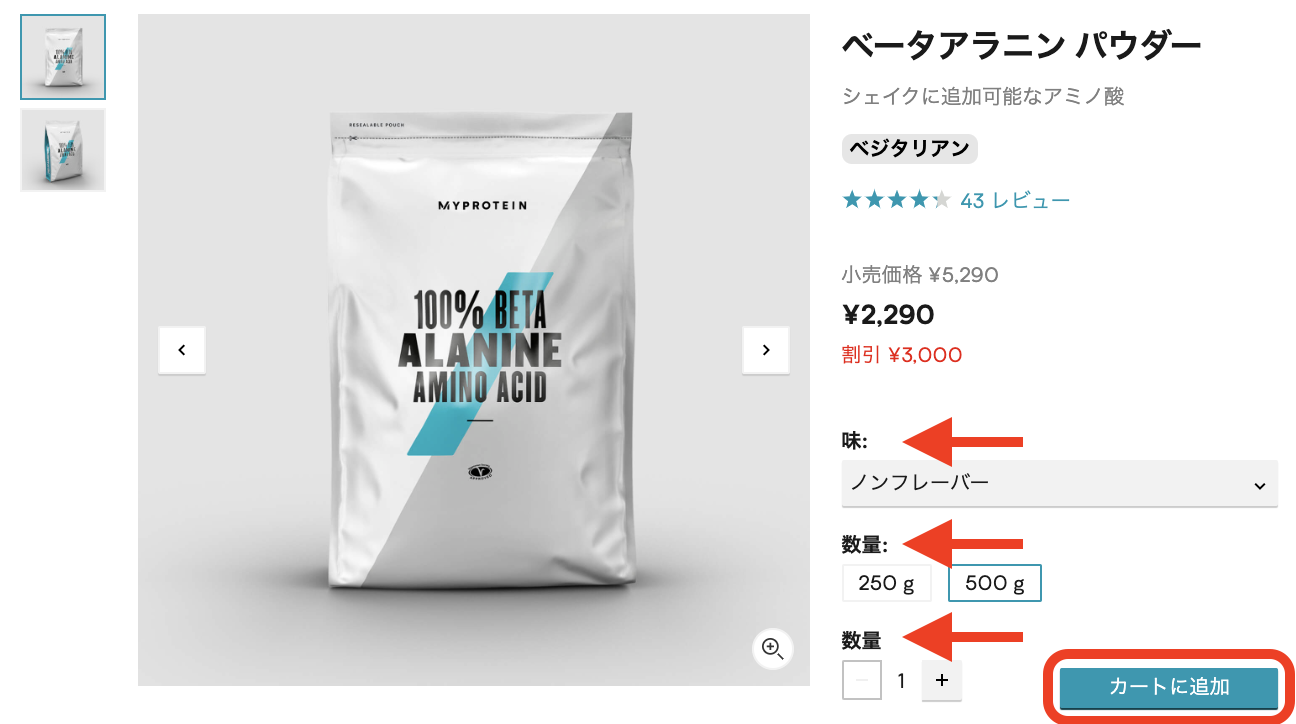Select the second angled pouch thumbnail

click(63, 150)
